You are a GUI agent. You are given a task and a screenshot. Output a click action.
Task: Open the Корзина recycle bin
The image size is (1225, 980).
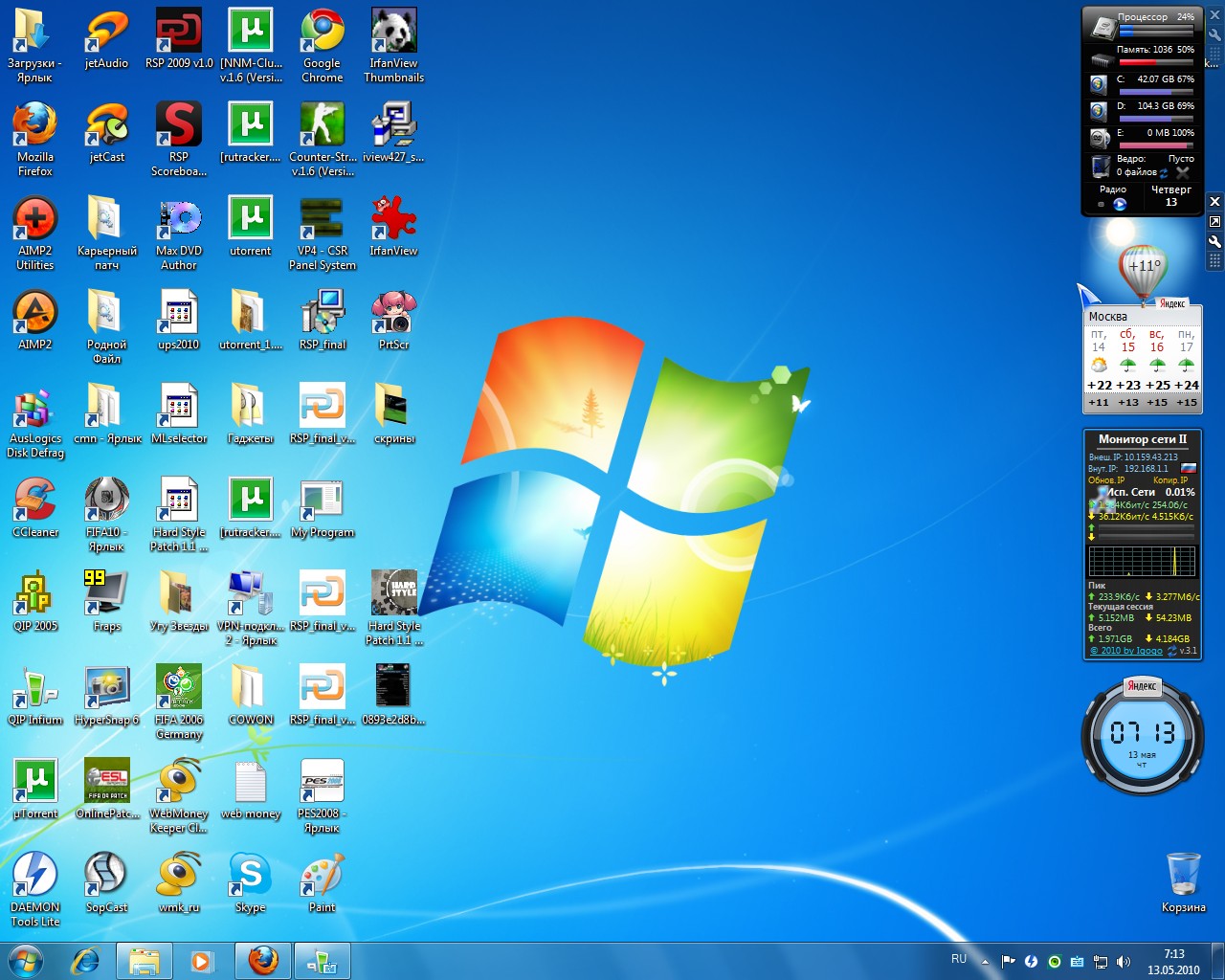click(x=1184, y=882)
